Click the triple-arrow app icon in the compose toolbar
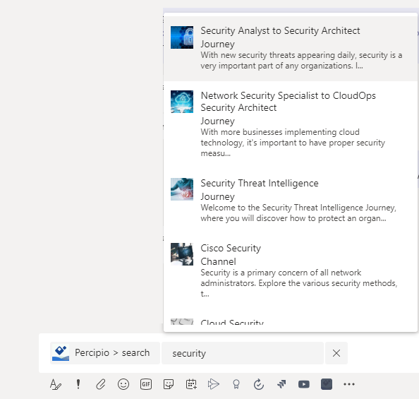This screenshot has height=399, width=419. (281, 384)
